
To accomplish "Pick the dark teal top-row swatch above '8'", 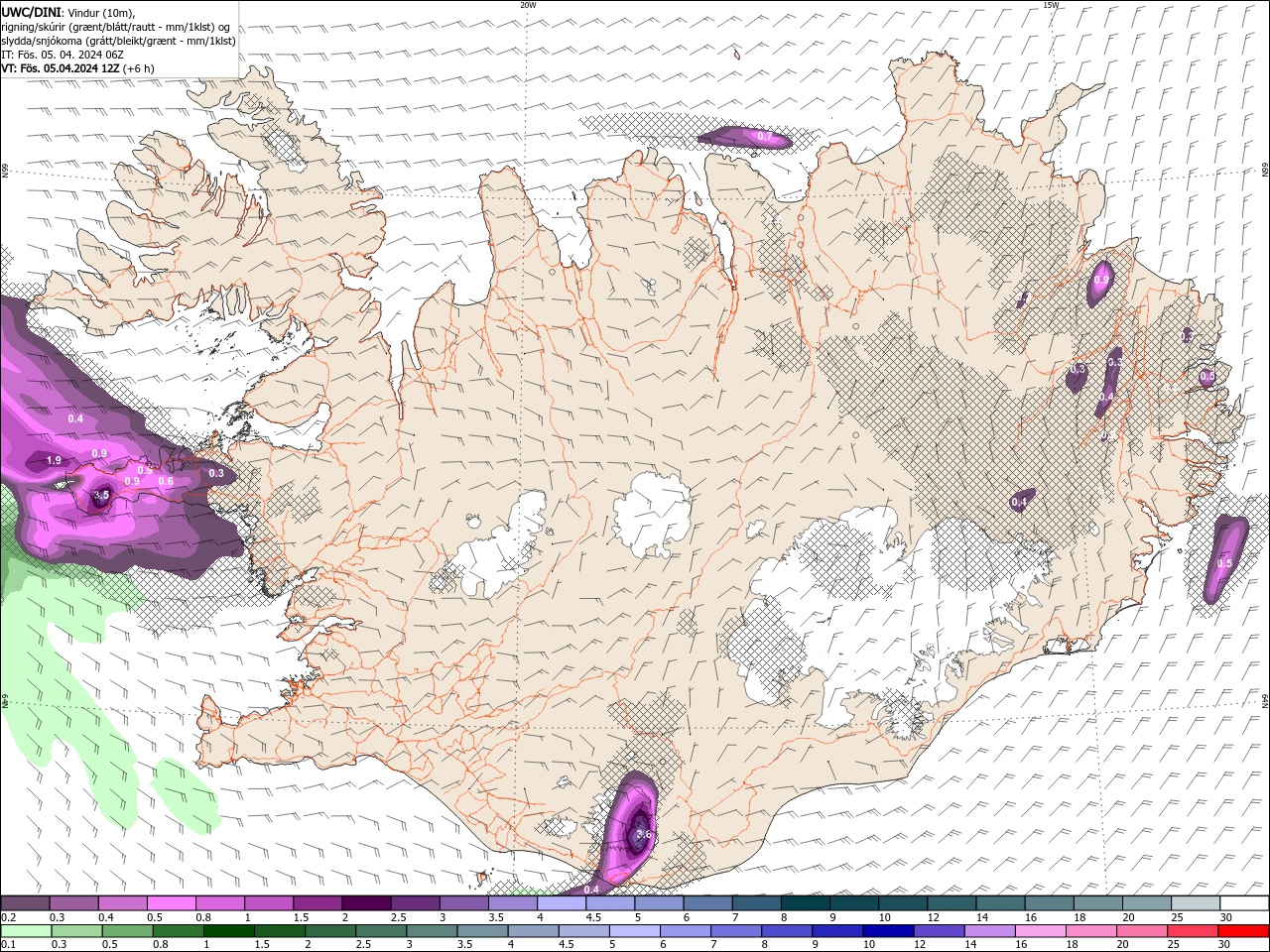I will coord(806,903).
